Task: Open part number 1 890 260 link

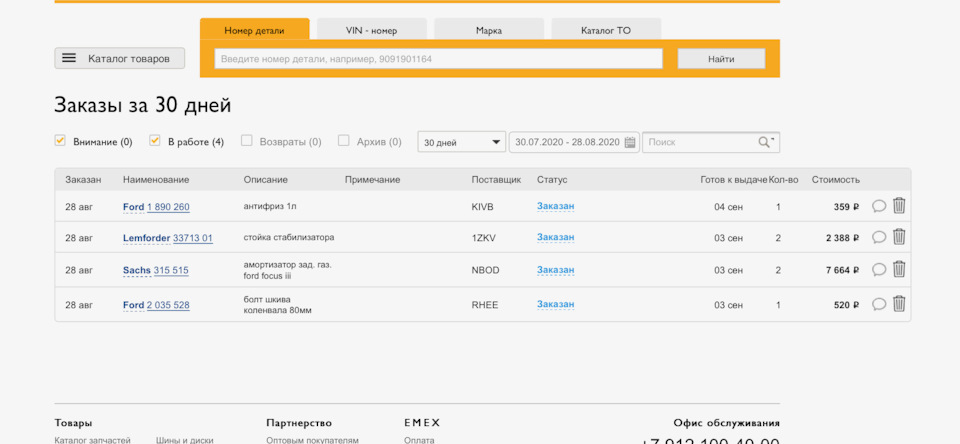Action: [x=168, y=207]
